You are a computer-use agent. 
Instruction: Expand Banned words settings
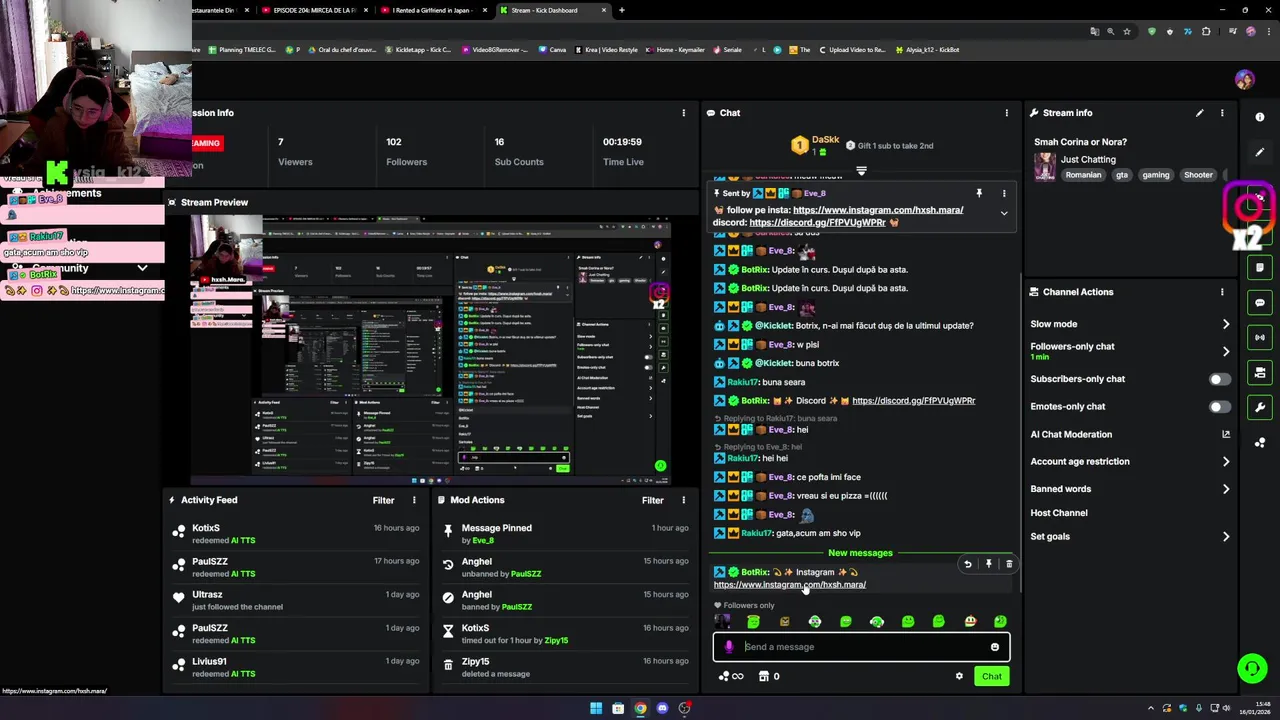(1226, 489)
